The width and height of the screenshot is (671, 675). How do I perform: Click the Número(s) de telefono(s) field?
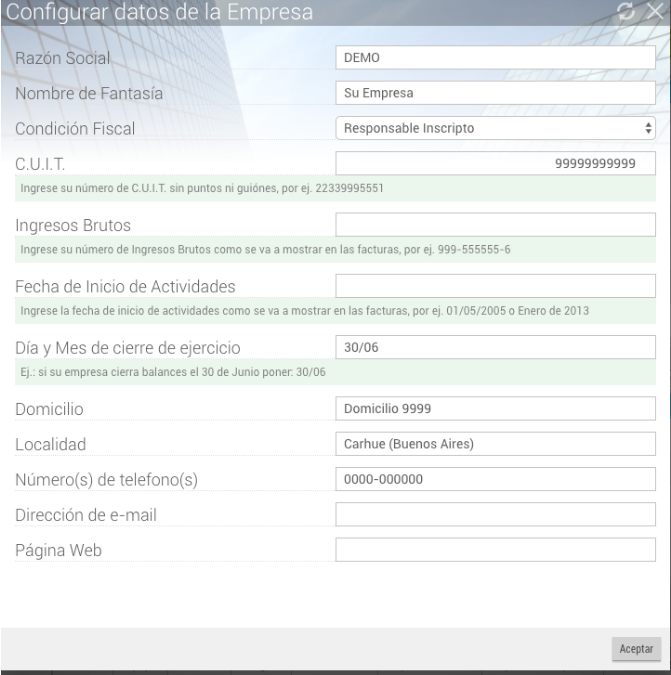(495, 479)
